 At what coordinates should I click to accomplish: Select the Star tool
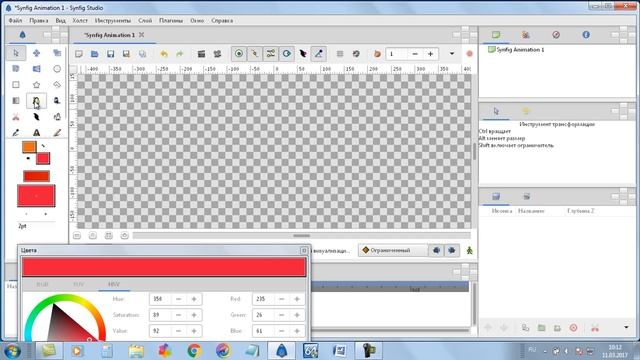coord(36,84)
